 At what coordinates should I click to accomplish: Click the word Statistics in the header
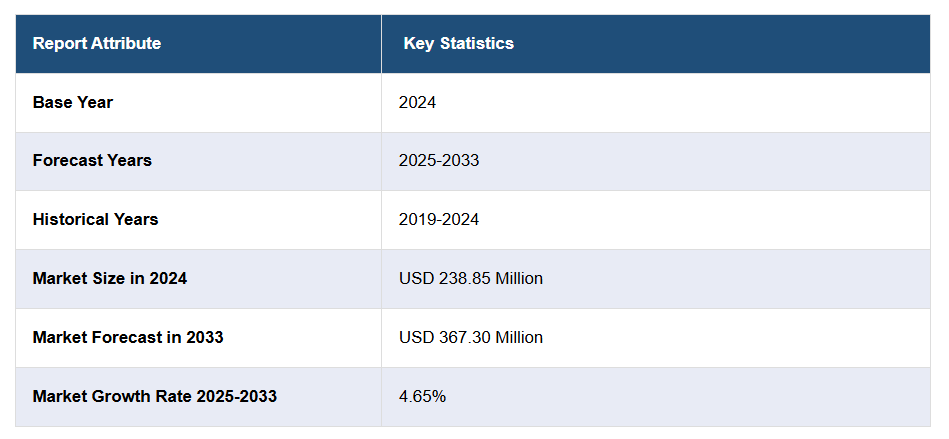[x=477, y=43]
